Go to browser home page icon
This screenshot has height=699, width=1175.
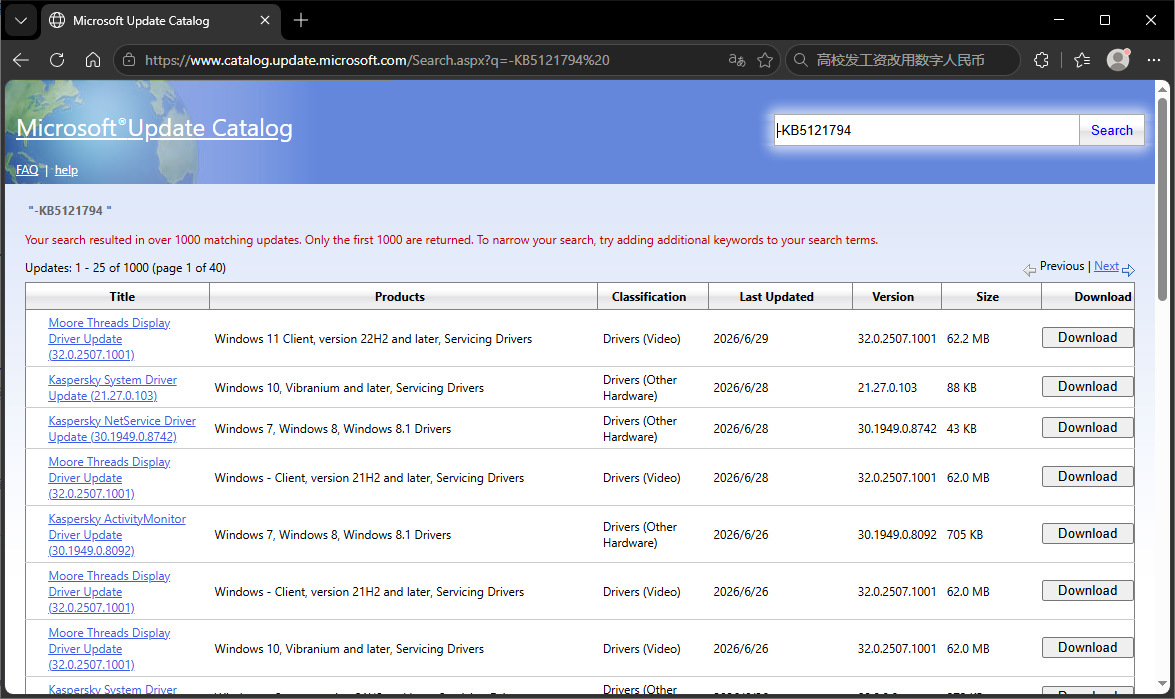[93, 60]
